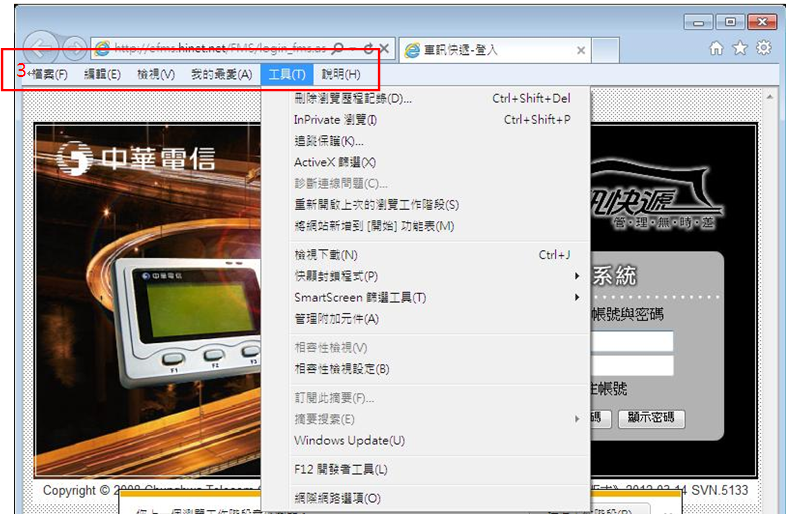Open Favorites star icon
The height and width of the screenshot is (514, 786).
(x=740, y=48)
